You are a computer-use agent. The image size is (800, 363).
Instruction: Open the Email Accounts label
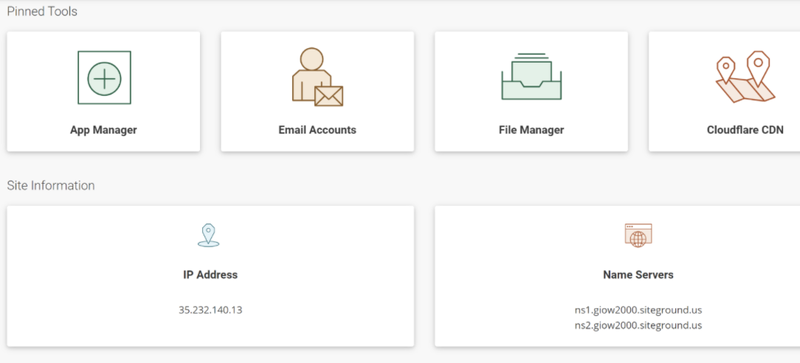point(317,130)
